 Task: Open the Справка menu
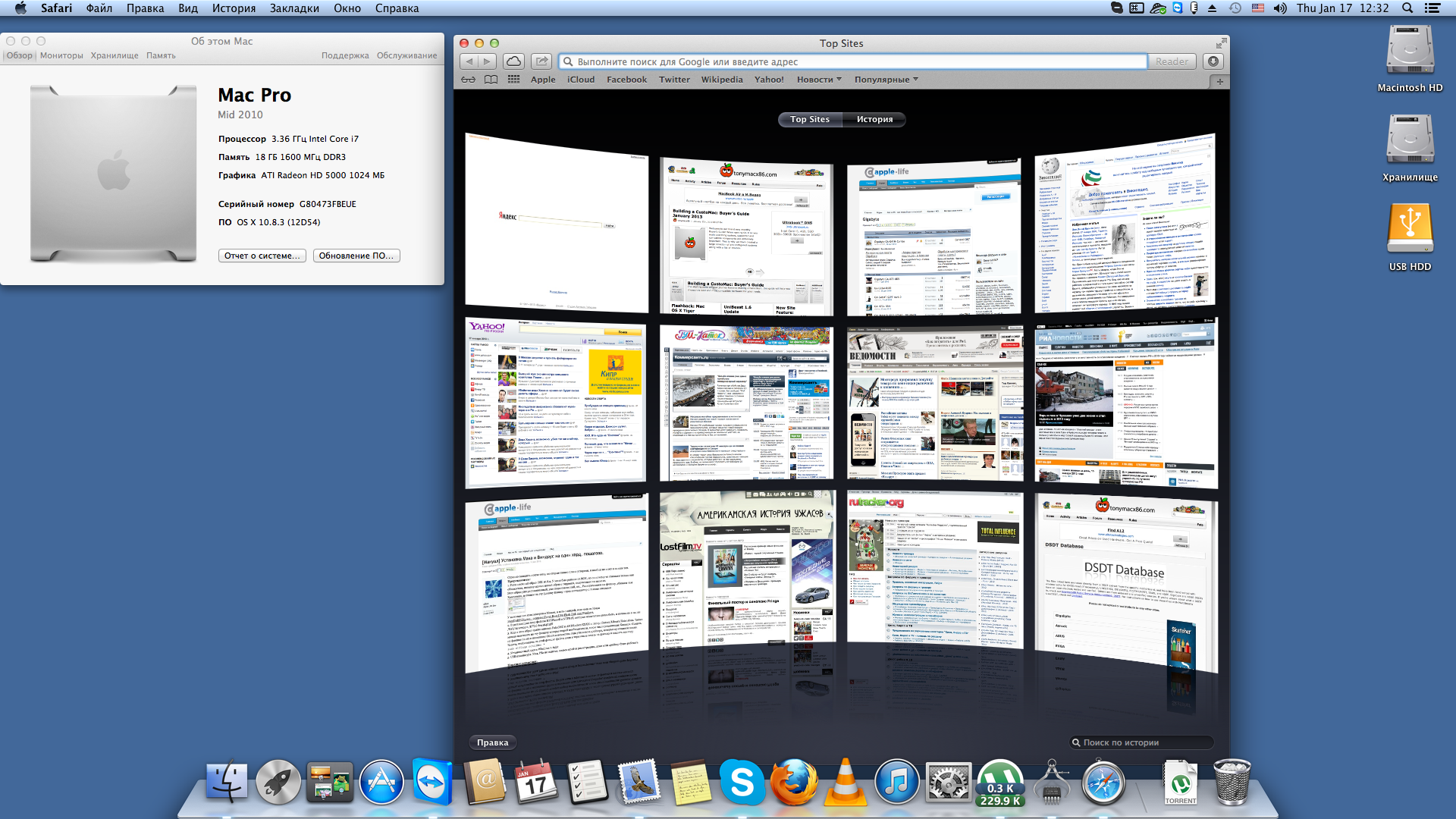[397, 8]
